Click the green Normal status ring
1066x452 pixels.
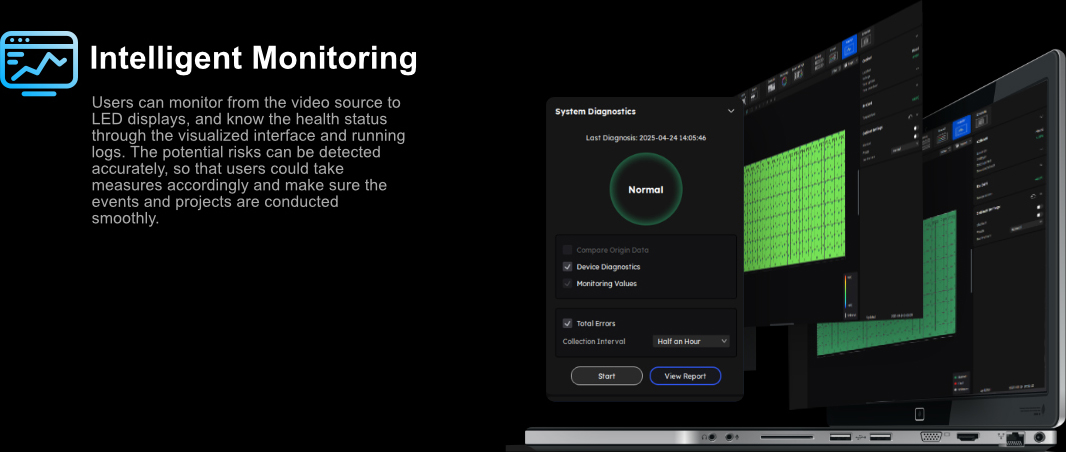point(645,189)
